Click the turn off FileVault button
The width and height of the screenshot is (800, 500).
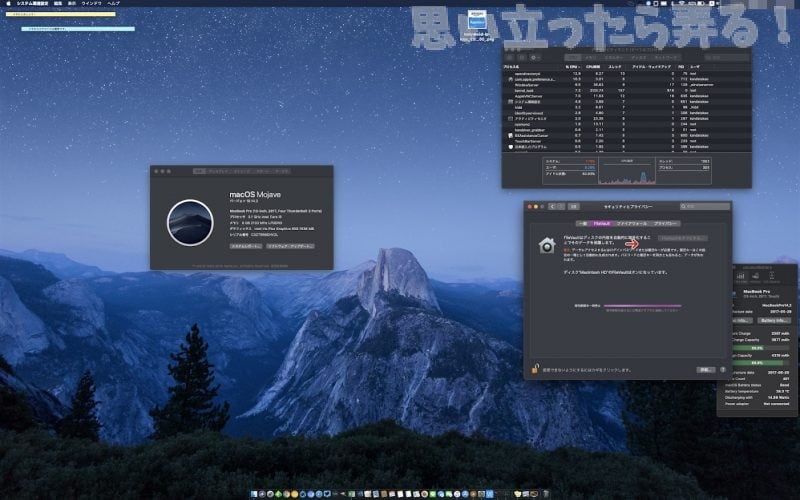pos(683,238)
